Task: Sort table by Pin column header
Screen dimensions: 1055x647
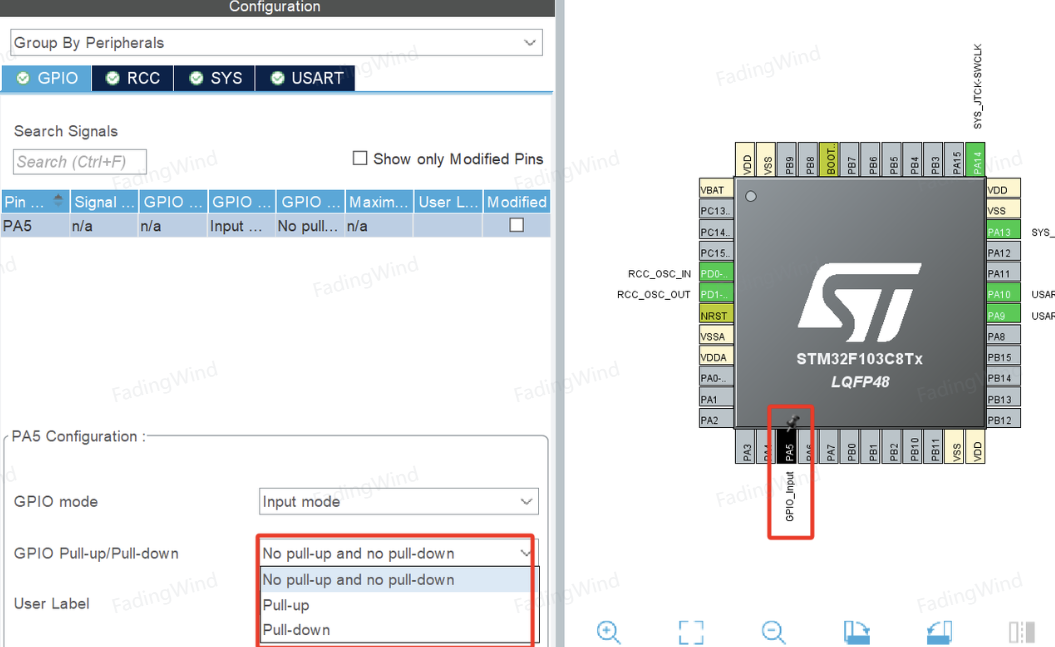Action: (35, 202)
